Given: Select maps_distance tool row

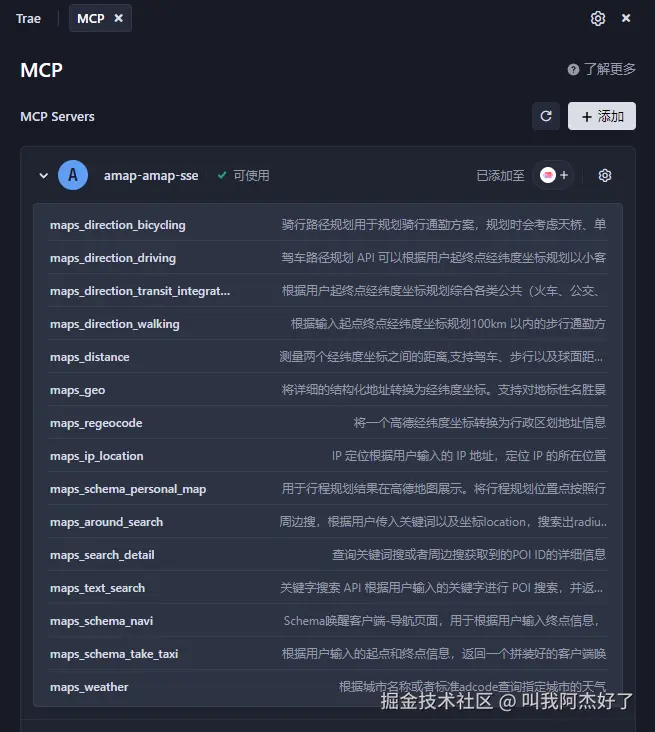Looking at the screenshot, I should [327, 357].
